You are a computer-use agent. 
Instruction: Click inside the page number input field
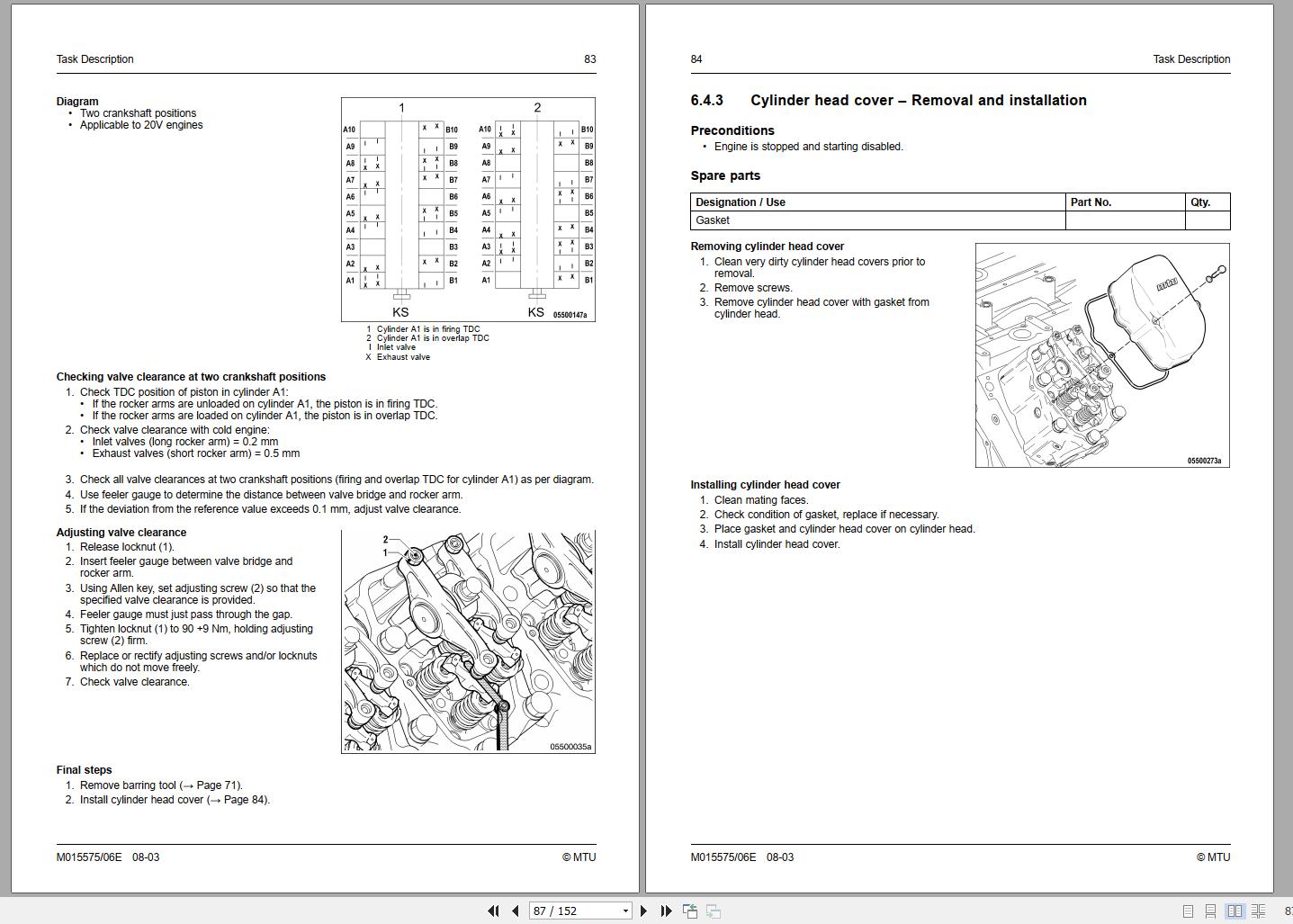click(x=553, y=911)
